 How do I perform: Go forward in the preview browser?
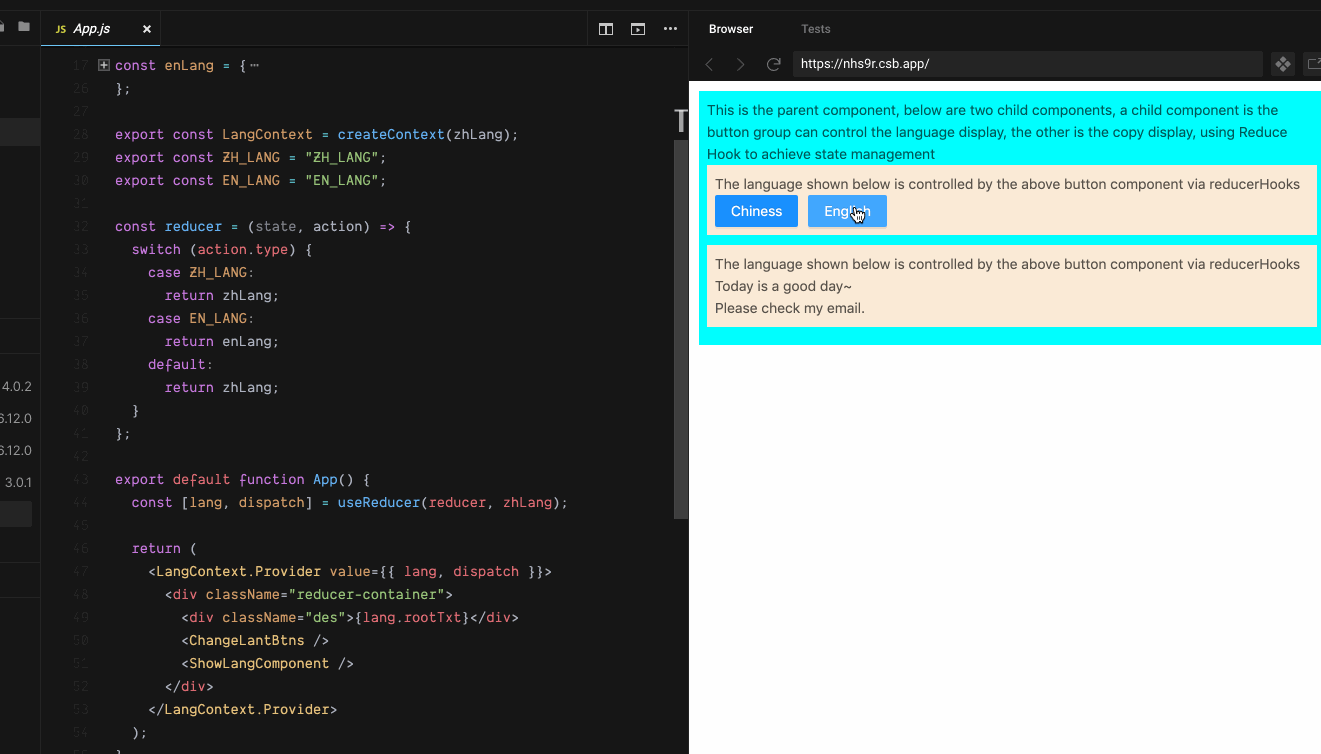pyautogui.click(x=741, y=64)
